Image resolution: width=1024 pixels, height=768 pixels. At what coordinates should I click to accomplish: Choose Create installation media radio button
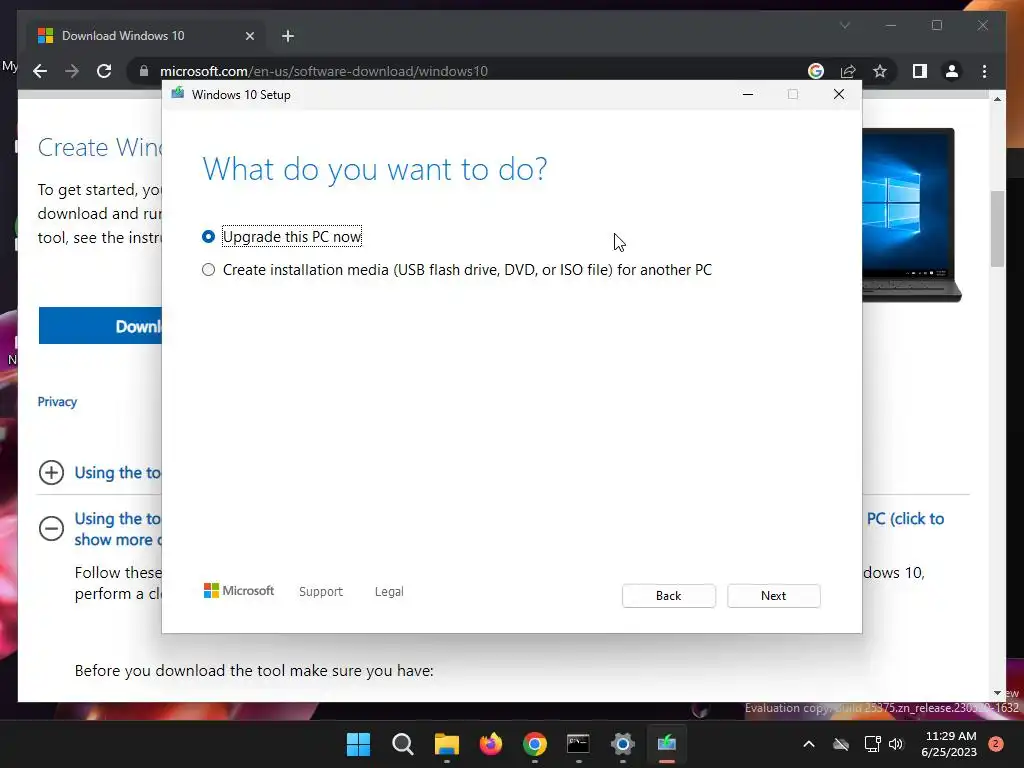point(208,270)
